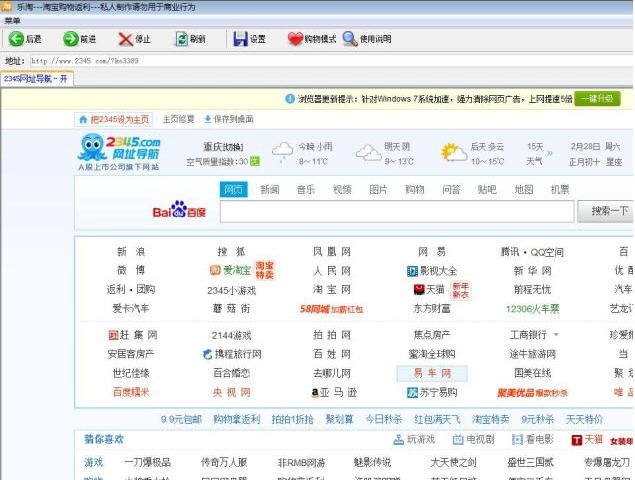Click the Refresh page icon
The image size is (635, 480).
(181, 39)
